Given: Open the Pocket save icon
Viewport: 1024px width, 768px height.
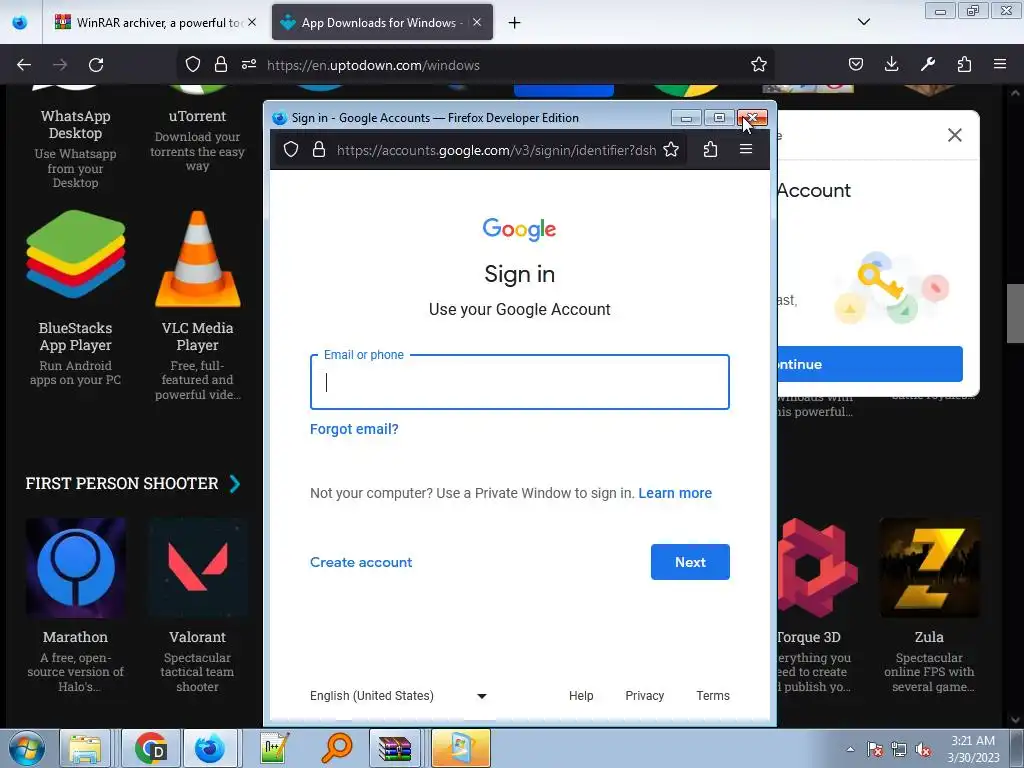Looking at the screenshot, I should (856, 64).
